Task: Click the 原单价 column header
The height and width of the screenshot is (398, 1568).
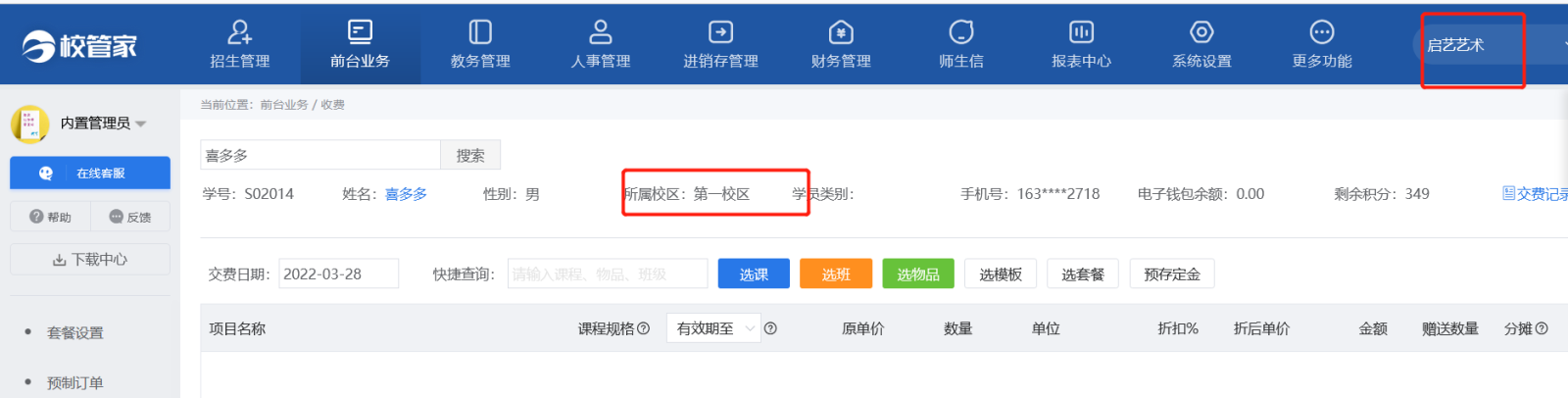Action: click(x=862, y=329)
